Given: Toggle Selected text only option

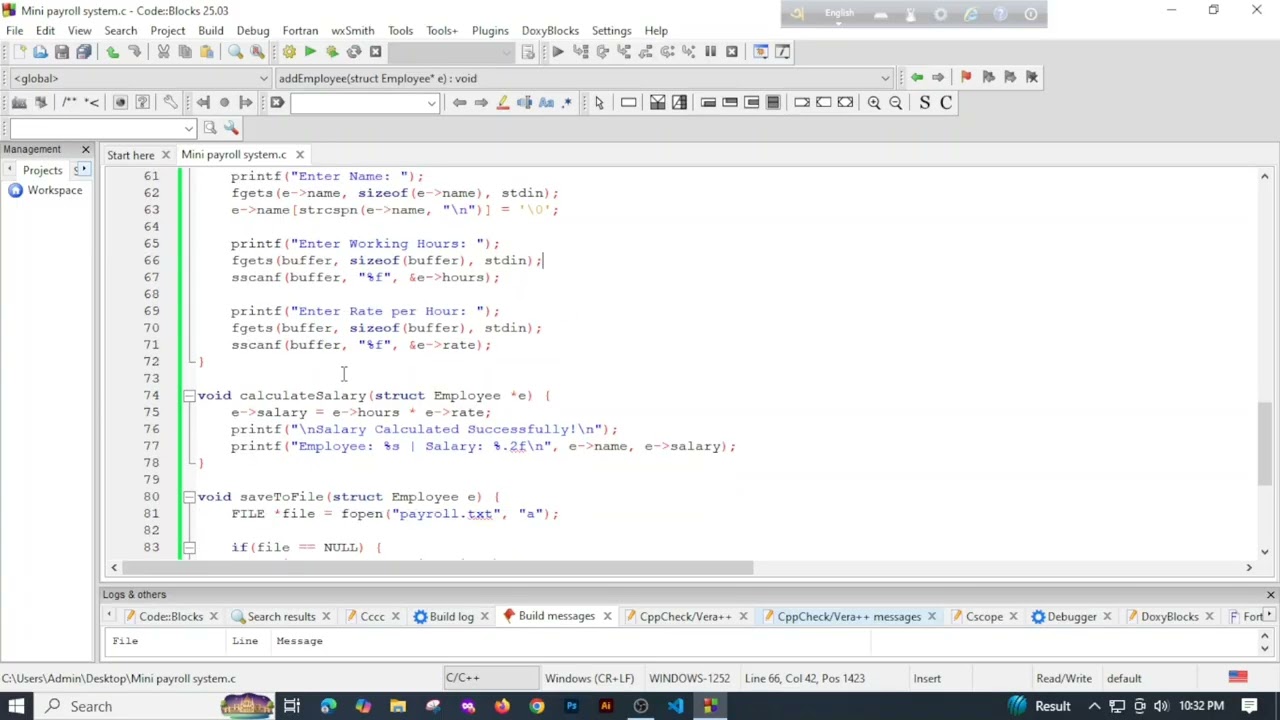Looking at the screenshot, I should pyautogui.click(x=524, y=102).
